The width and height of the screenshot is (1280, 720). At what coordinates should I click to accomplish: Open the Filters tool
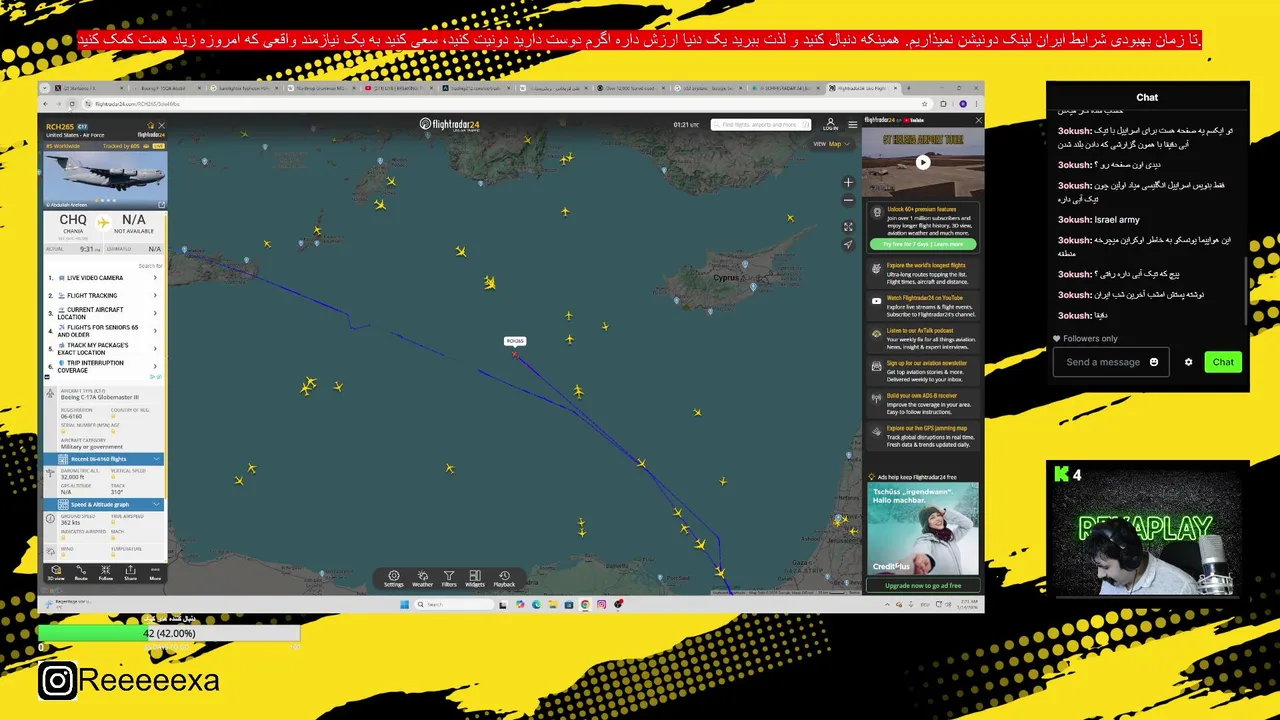pyautogui.click(x=449, y=578)
